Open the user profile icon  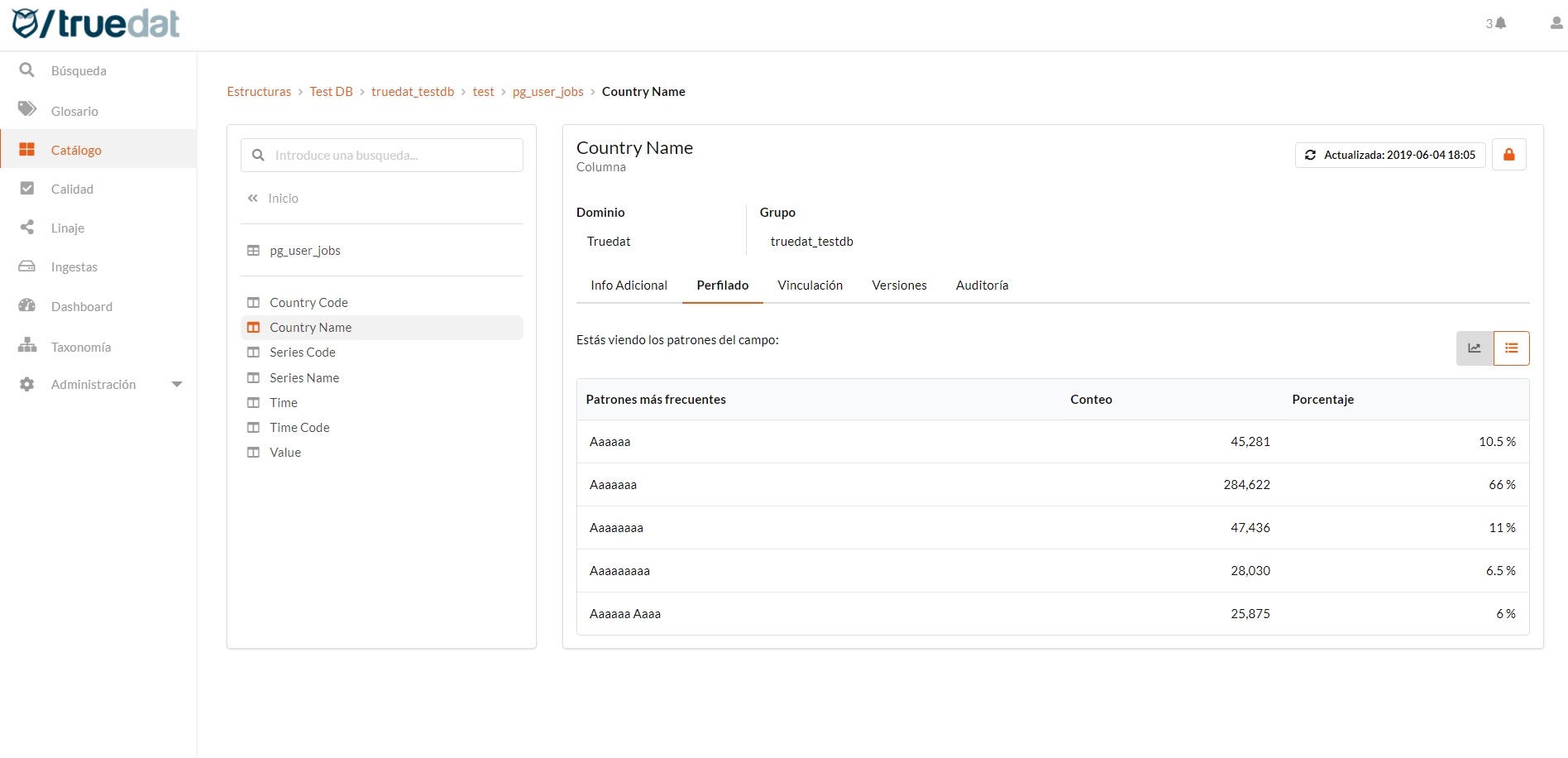click(1556, 23)
